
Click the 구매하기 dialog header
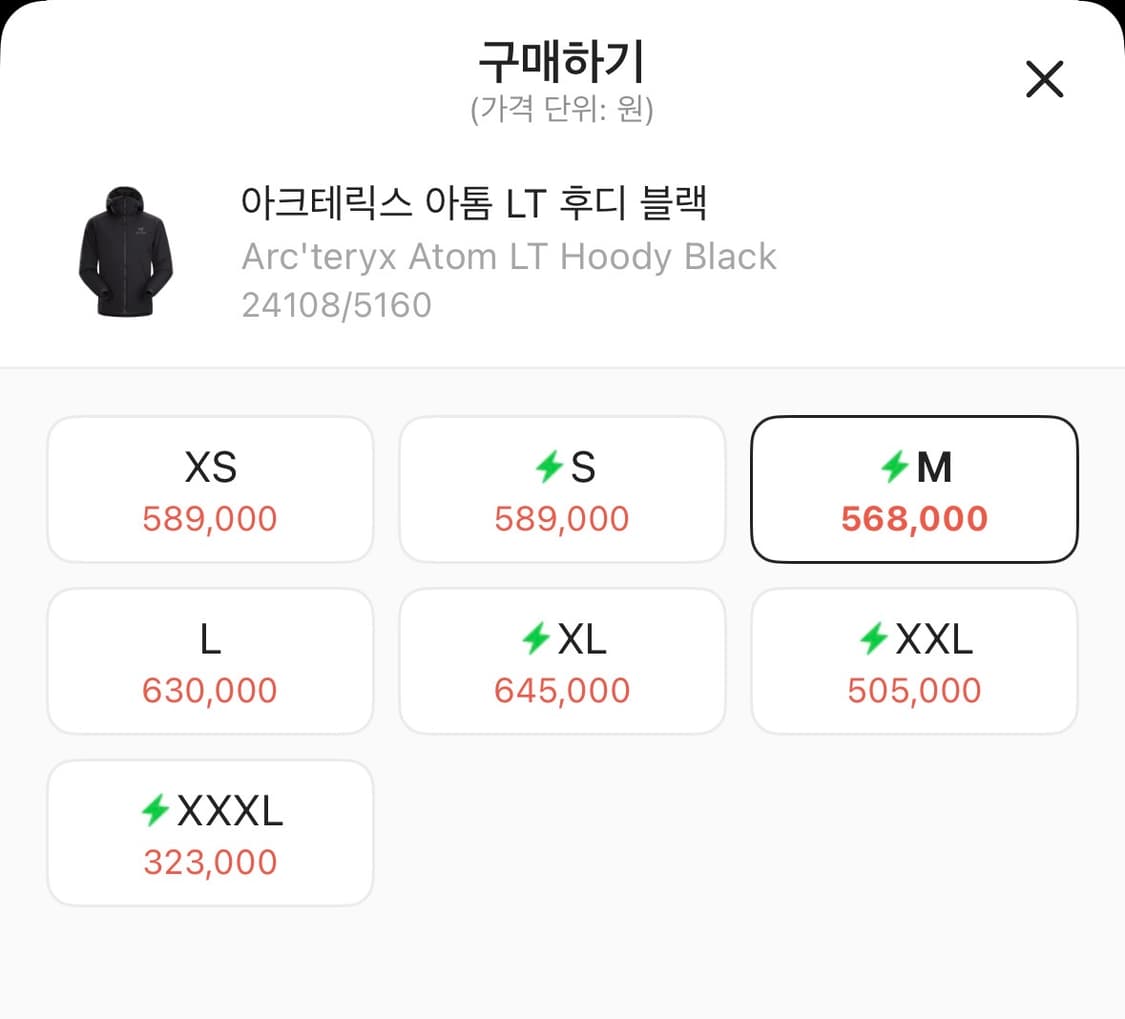[562, 62]
